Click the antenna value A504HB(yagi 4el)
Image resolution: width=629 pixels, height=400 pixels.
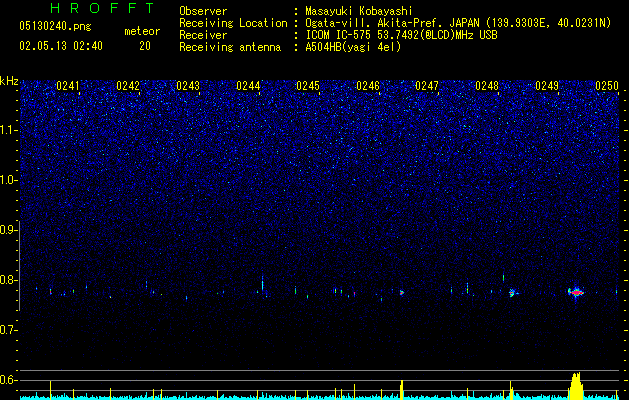[x=353, y=47]
